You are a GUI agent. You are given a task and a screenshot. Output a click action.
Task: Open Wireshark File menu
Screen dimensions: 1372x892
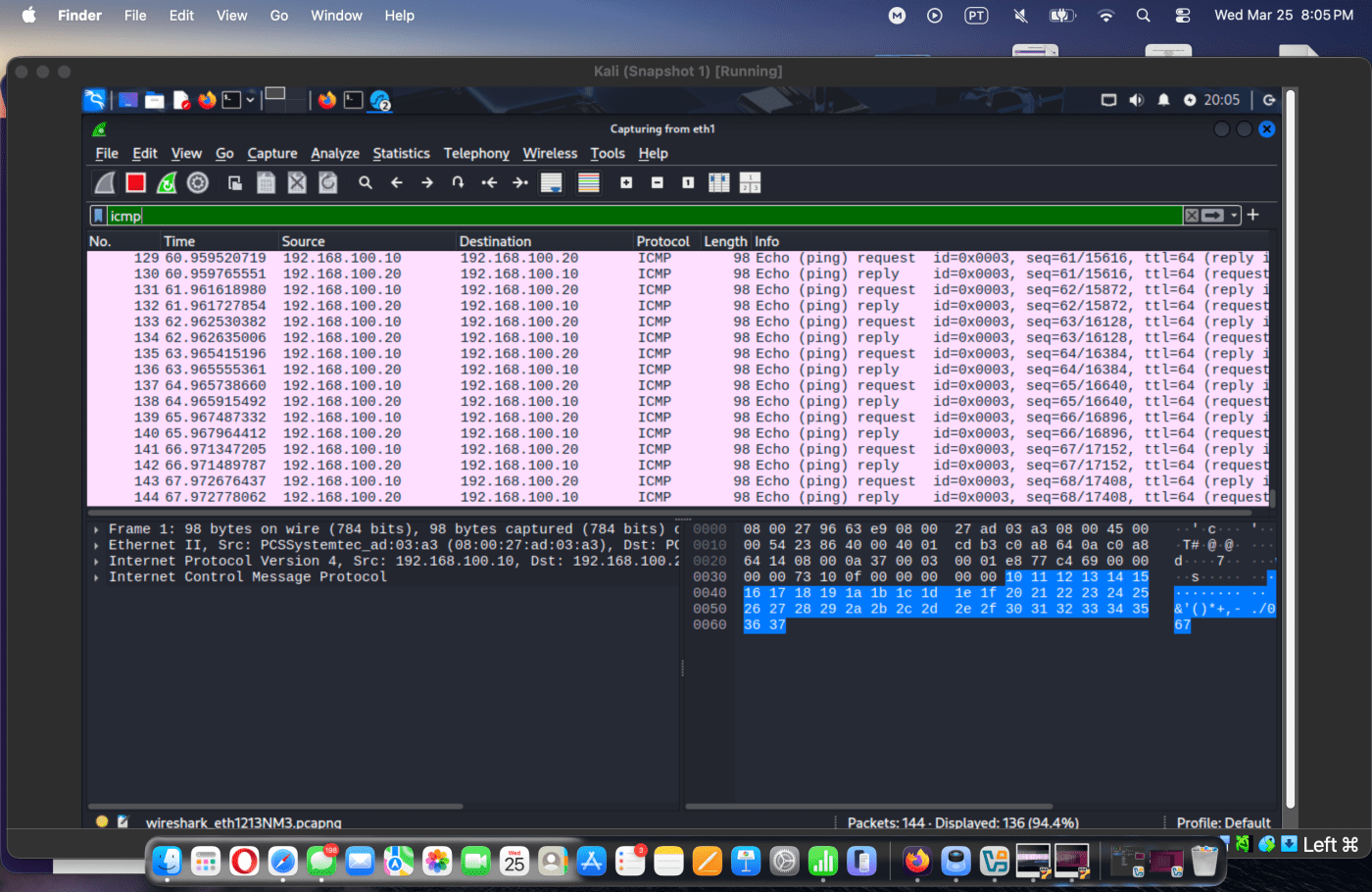point(107,154)
